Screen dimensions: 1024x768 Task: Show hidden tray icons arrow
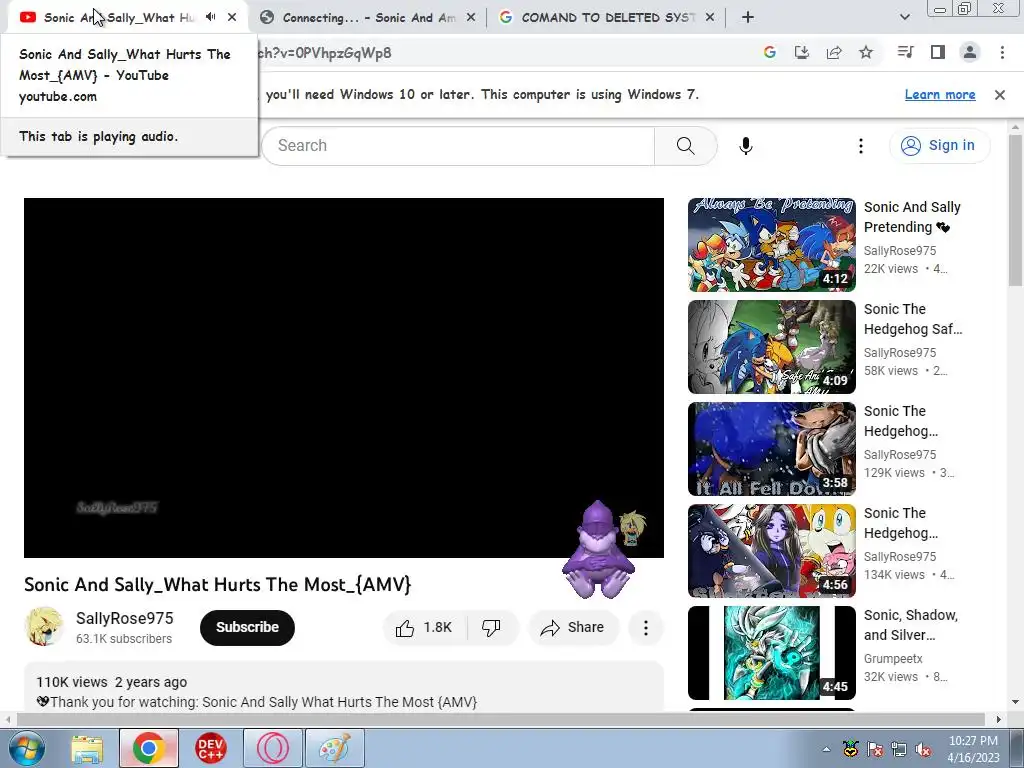tap(826, 749)
